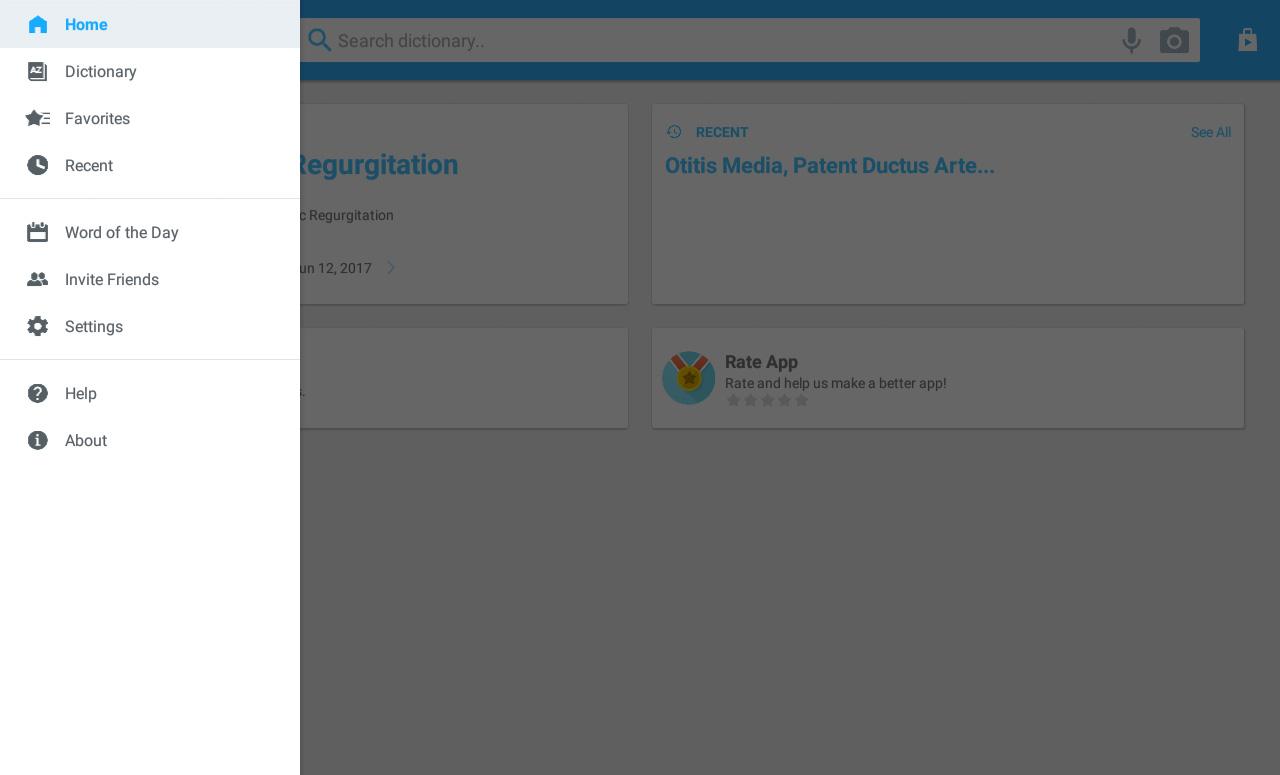Tap the microphone voice search icon
This screenshot has height=775, width=1280.
1131,40
